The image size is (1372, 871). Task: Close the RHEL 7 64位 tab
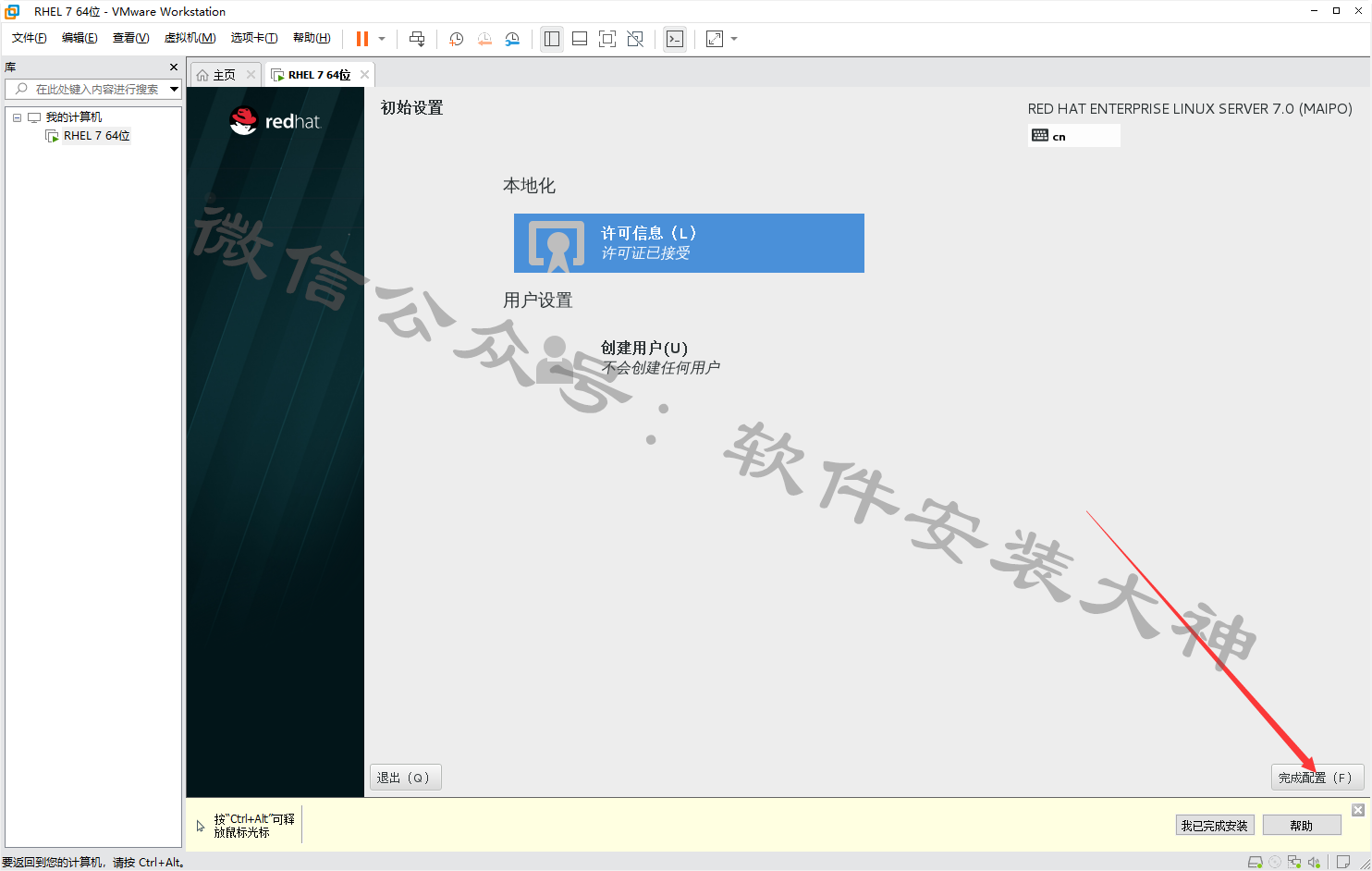(x=364, y=75)
